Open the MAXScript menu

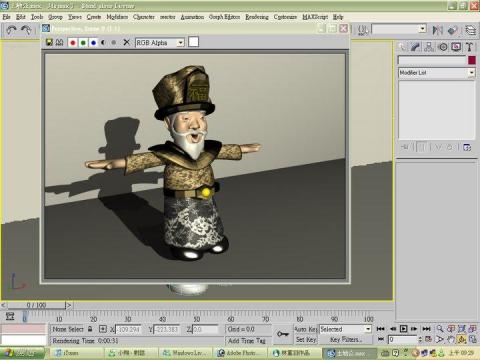[315, 17]
